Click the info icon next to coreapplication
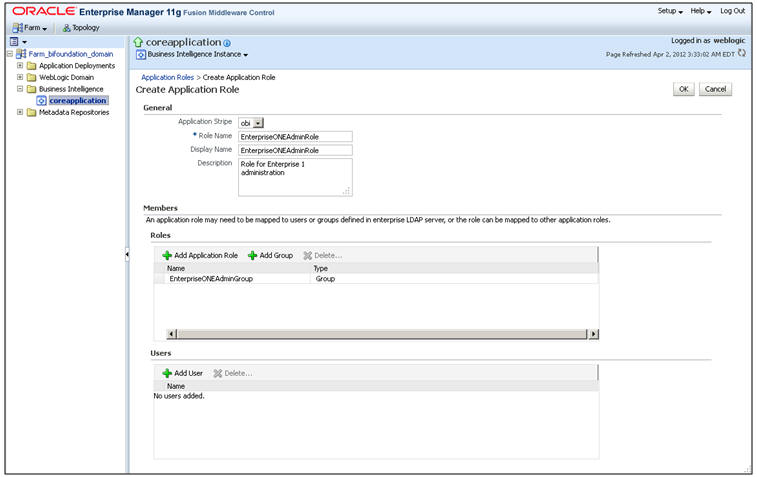The height and width of the screenshot is (477, 757). pos(227,43)
